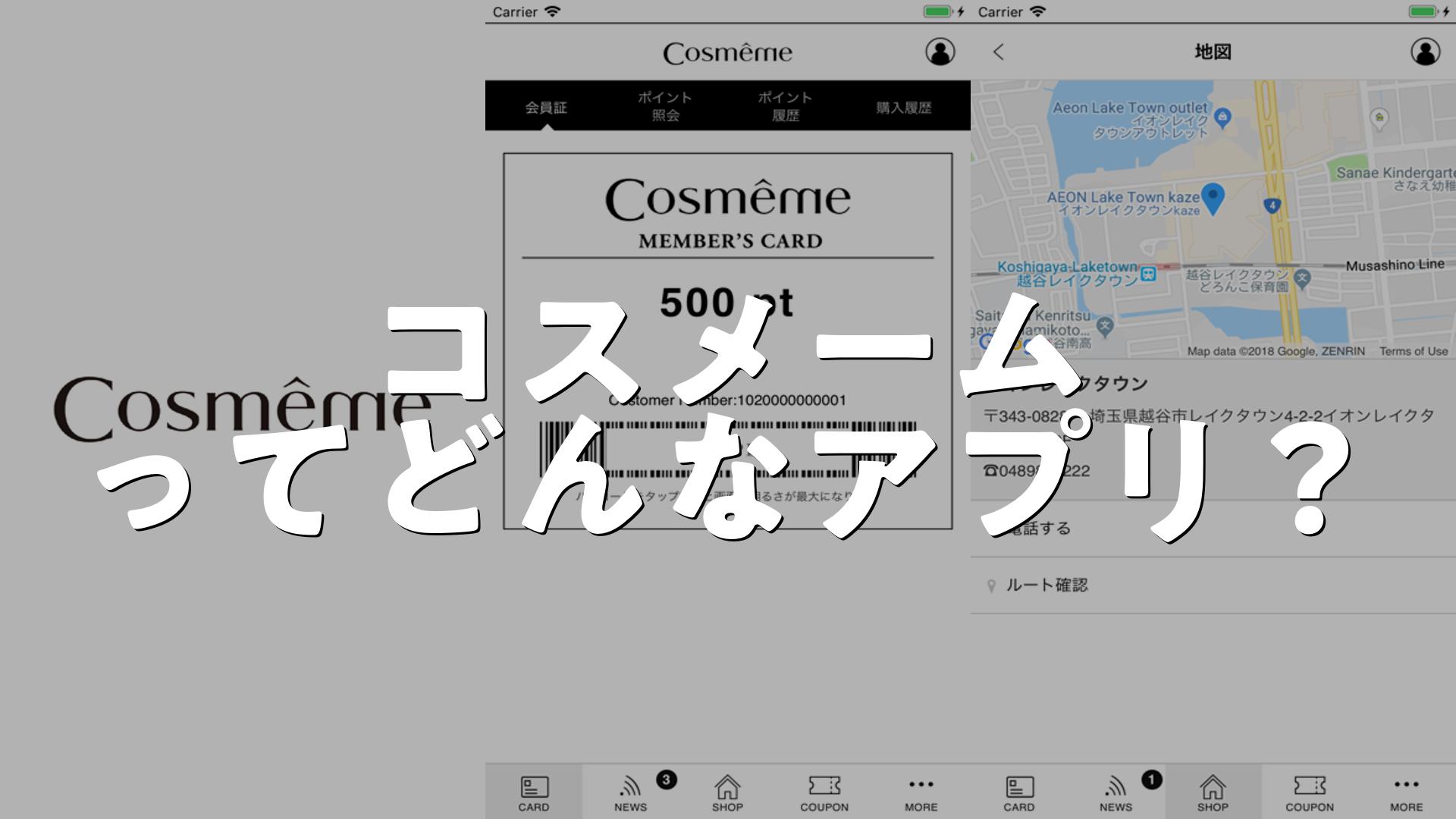Viewport: 1456px width, 819px height.
Task: Tap 電話する call row
Action: pyautogui.click(x=1213, y=528)
